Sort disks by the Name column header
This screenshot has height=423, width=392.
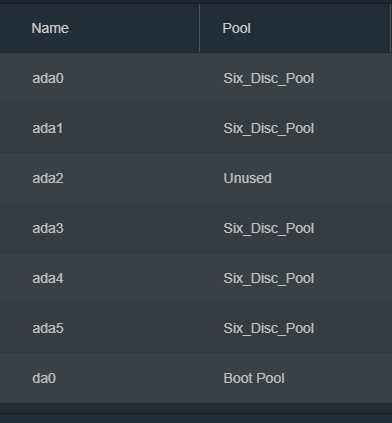point(50,28)
